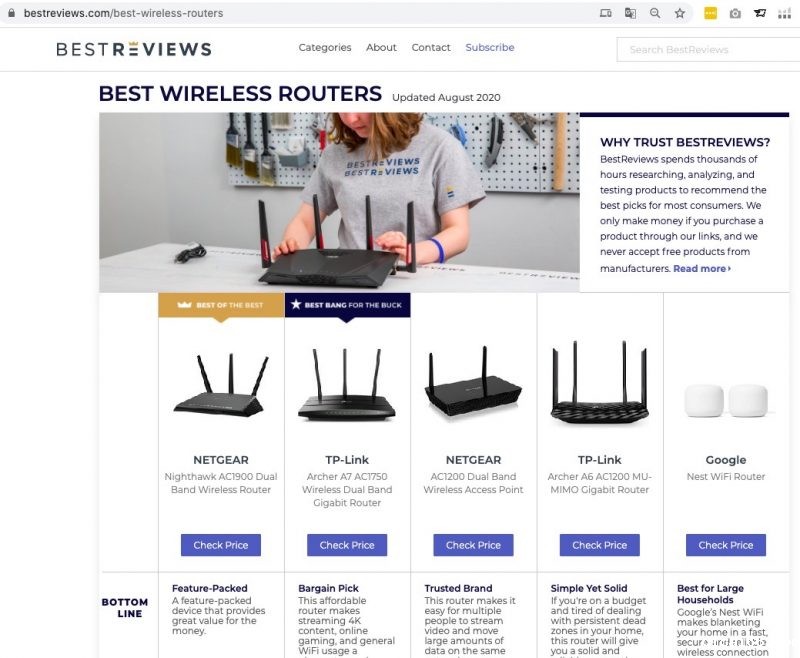Click the zoom magnifier icon in address bar
The width and height of the screenshot is (800, 658).
pos(655,13)
